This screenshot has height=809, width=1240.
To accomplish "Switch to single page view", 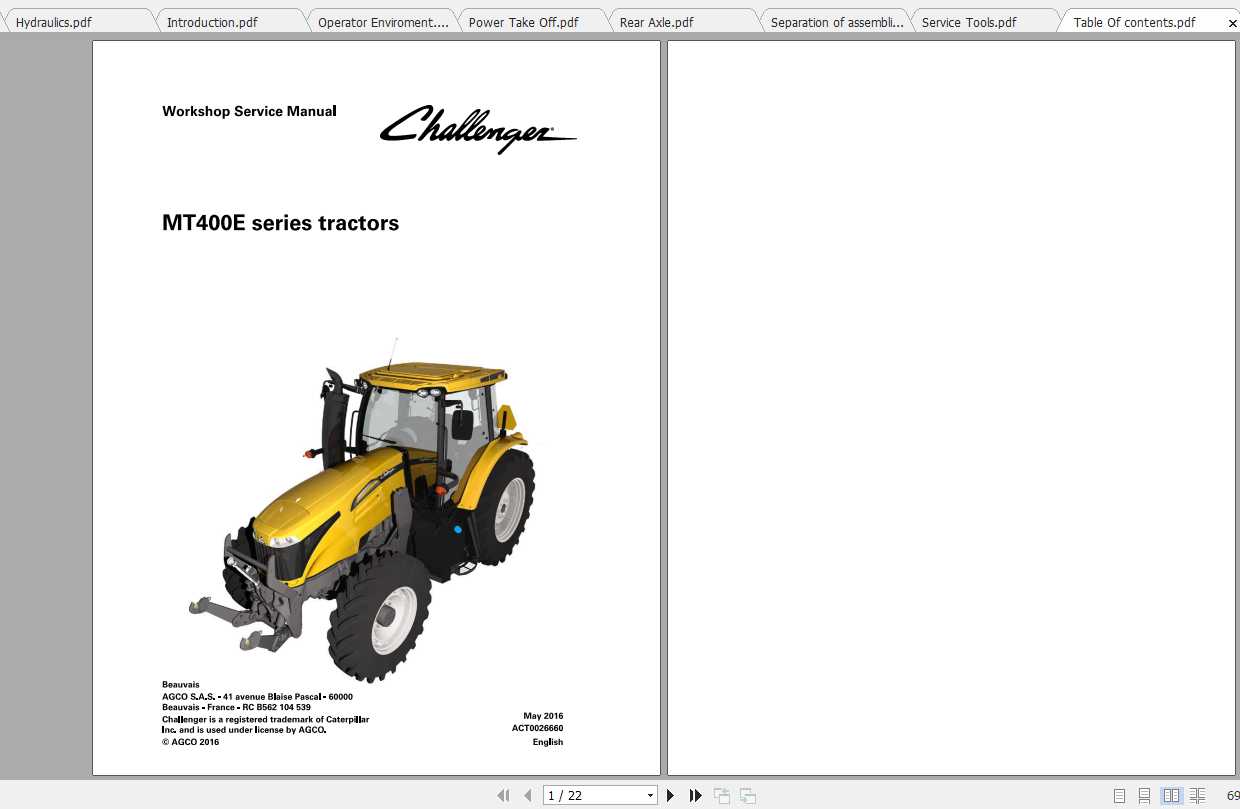I will coord(1119,796).
